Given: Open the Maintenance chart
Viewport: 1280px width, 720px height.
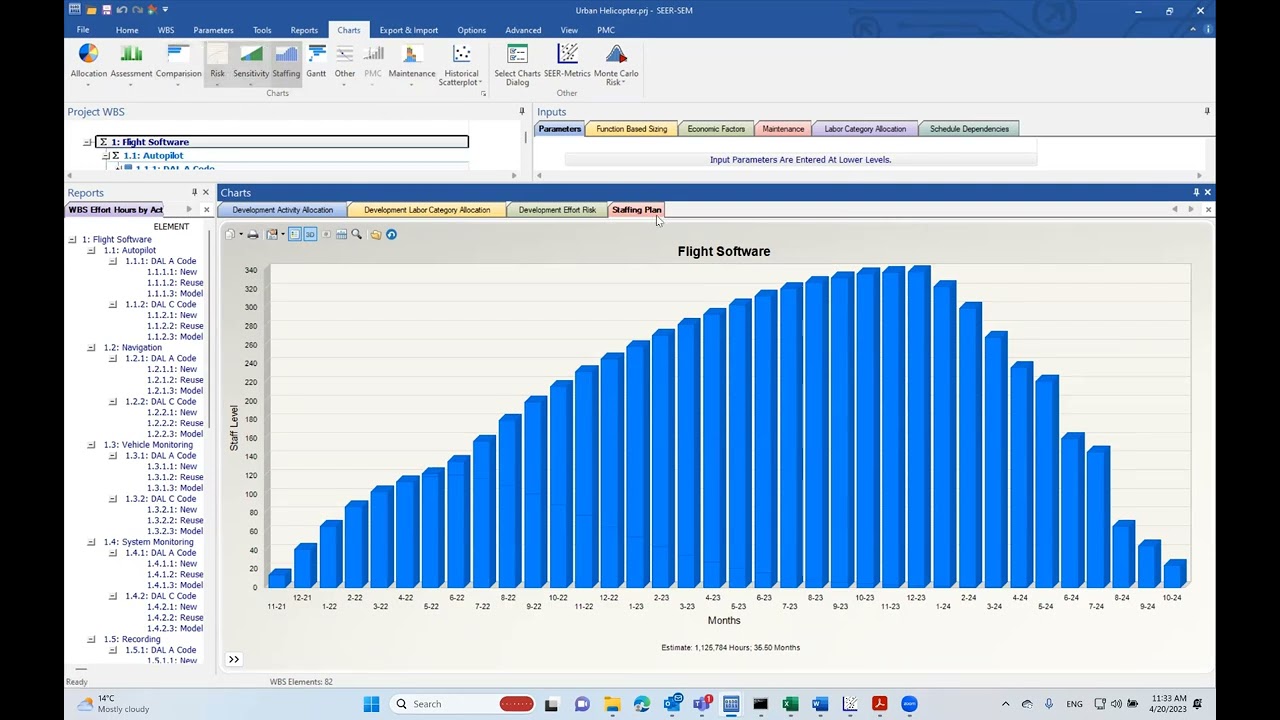Looking at the screenshot, I should pos(412,62).
